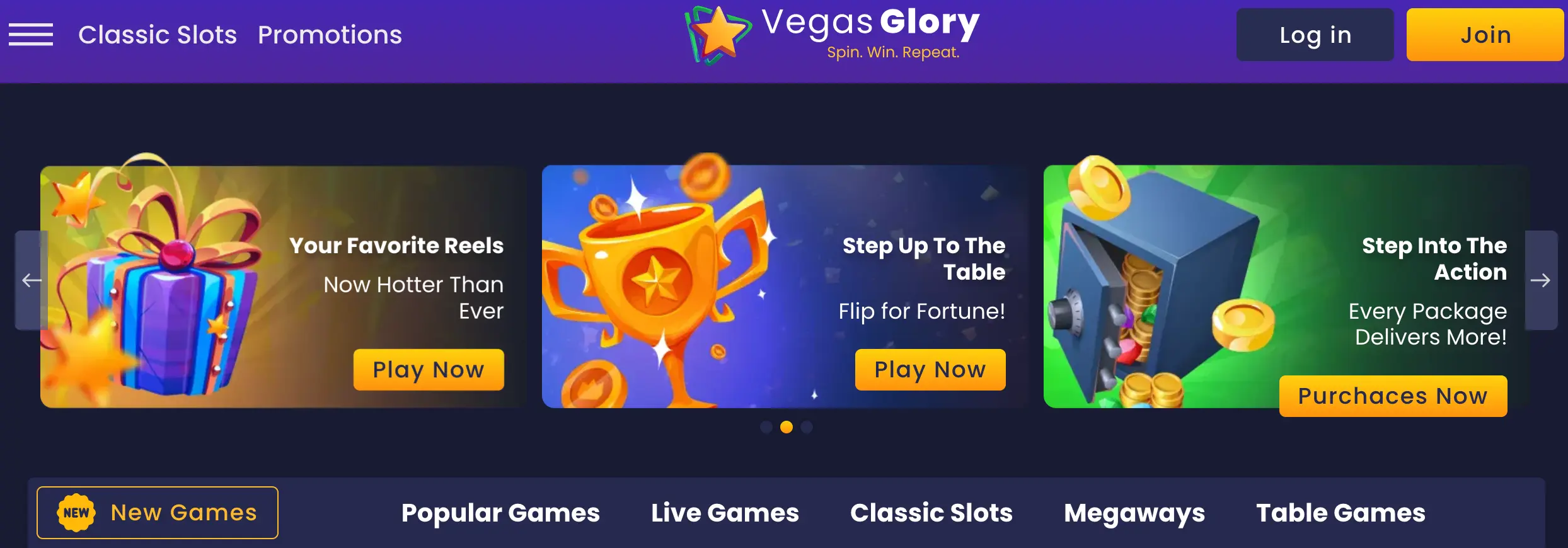1568x548 pixels.
Task: Click the right carousel arrow
Action: tap(1541, 280)
